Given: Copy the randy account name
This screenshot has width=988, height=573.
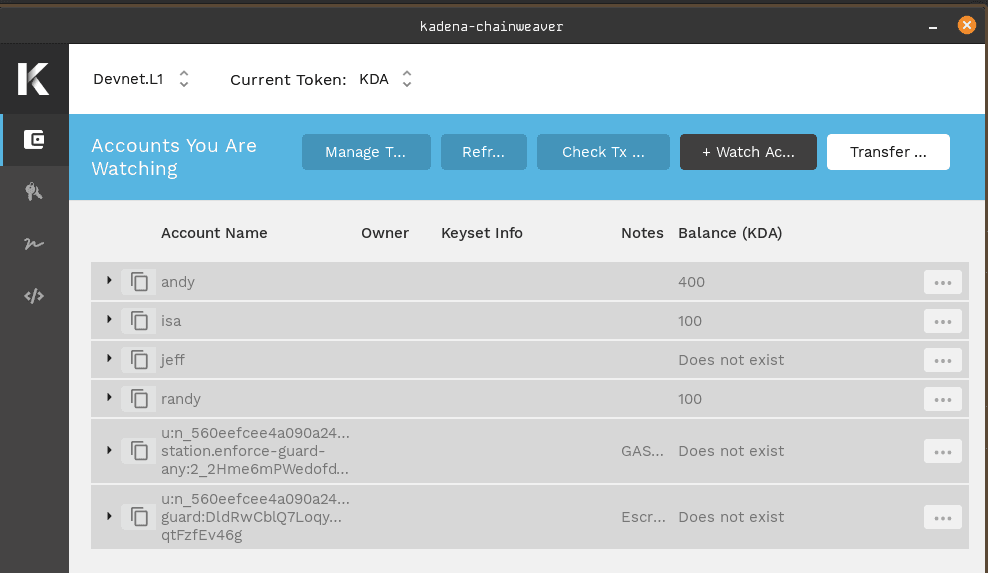Looking at the screenshot, I should tap(139, 399).
